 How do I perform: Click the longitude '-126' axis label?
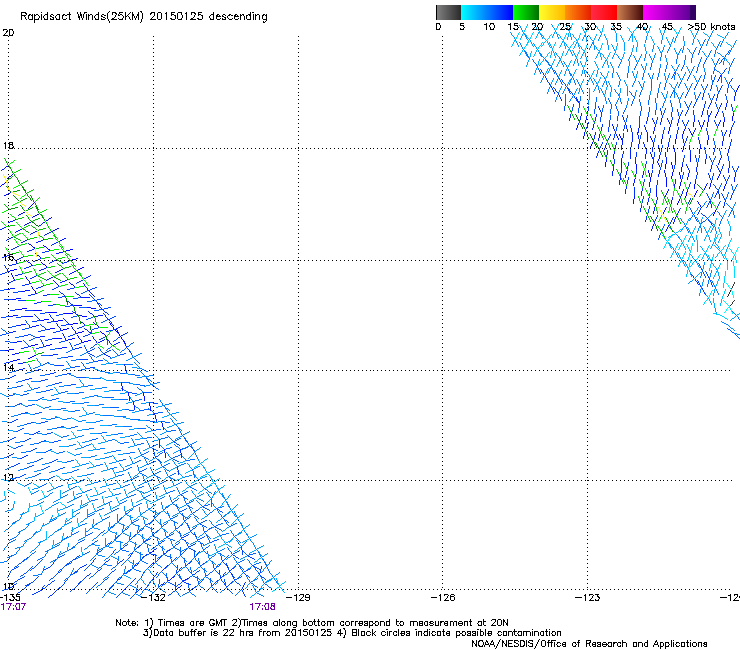pos(443,598)
